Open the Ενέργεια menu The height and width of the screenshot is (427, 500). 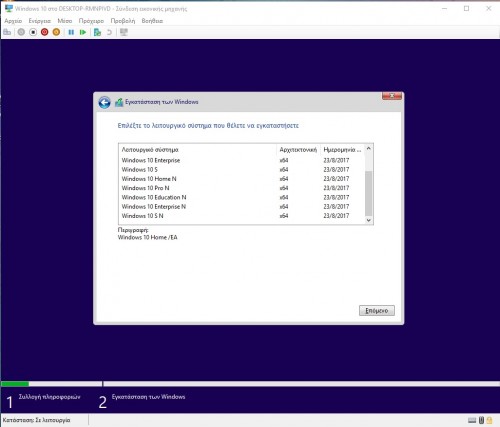(40, 21)
